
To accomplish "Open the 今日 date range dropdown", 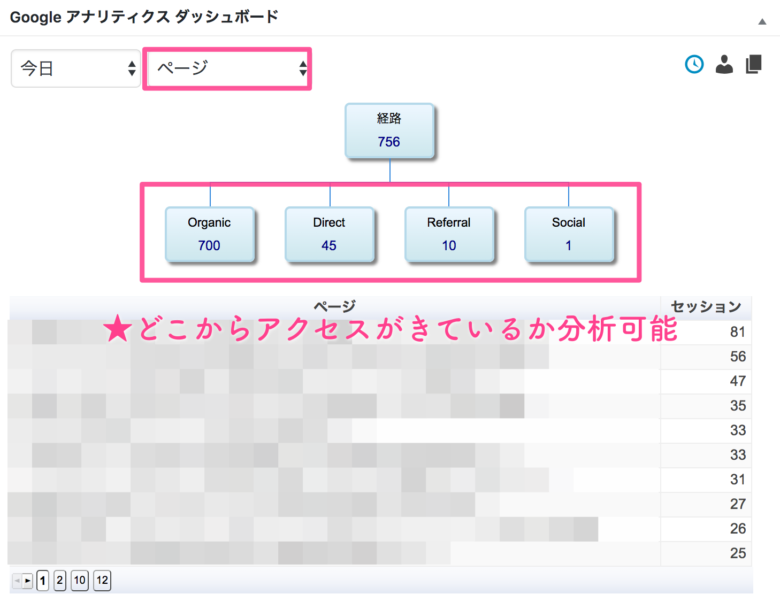I will coord(76,68).
